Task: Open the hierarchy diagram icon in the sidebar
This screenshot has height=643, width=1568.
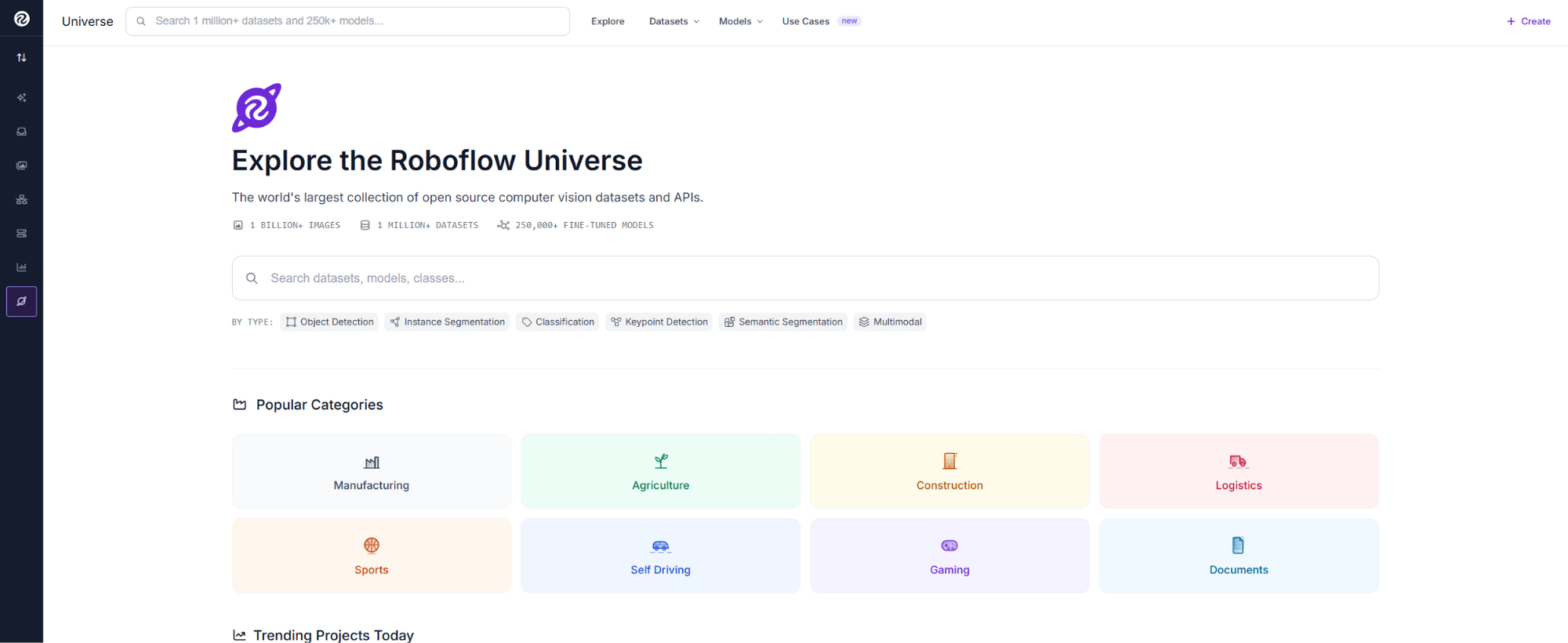Action: (x=22, y=200)
